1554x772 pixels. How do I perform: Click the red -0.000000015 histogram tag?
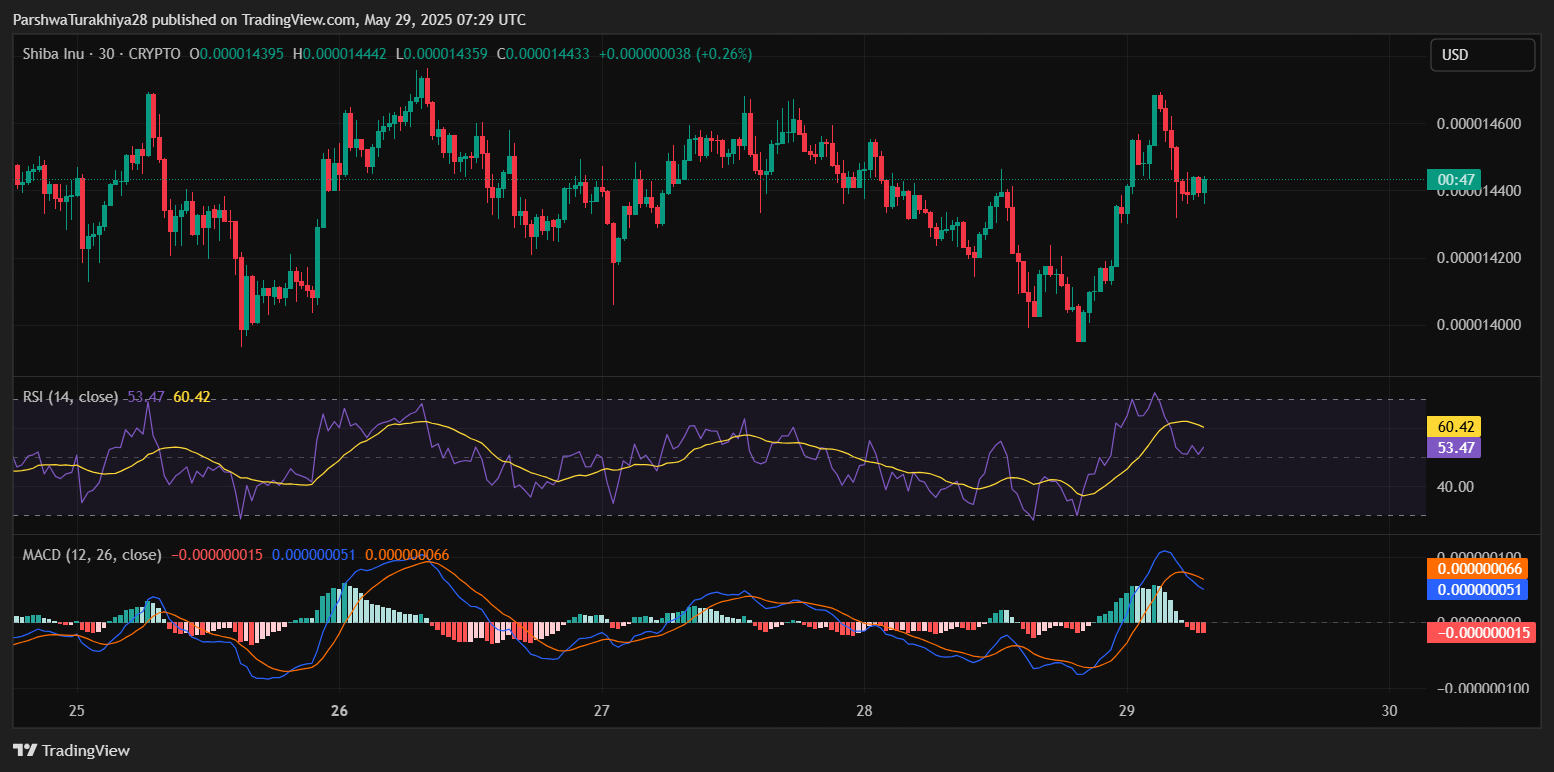click(x=1480, y=632)
